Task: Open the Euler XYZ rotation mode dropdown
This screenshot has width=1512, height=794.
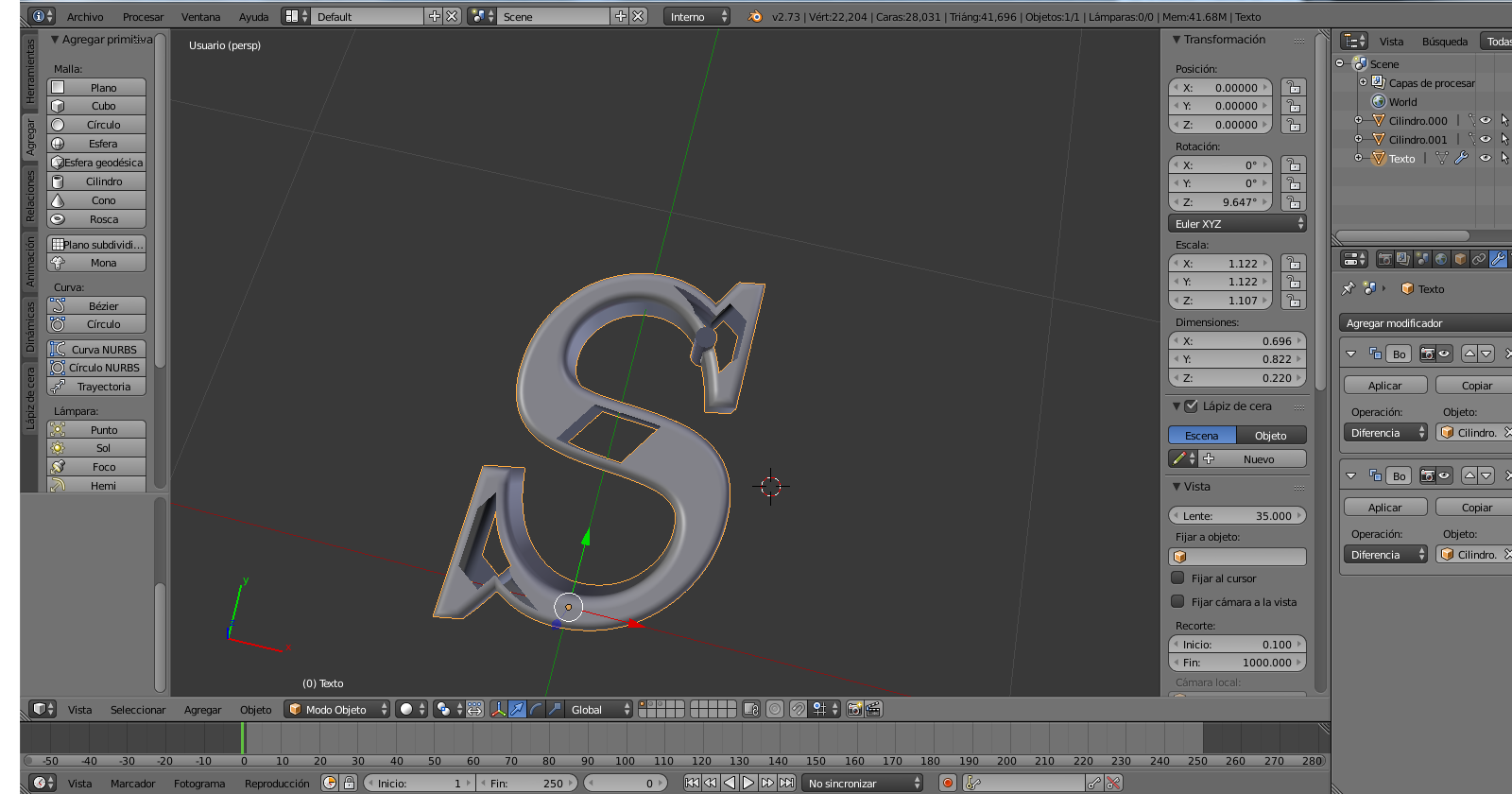Action: click(x=1237, y=224)
